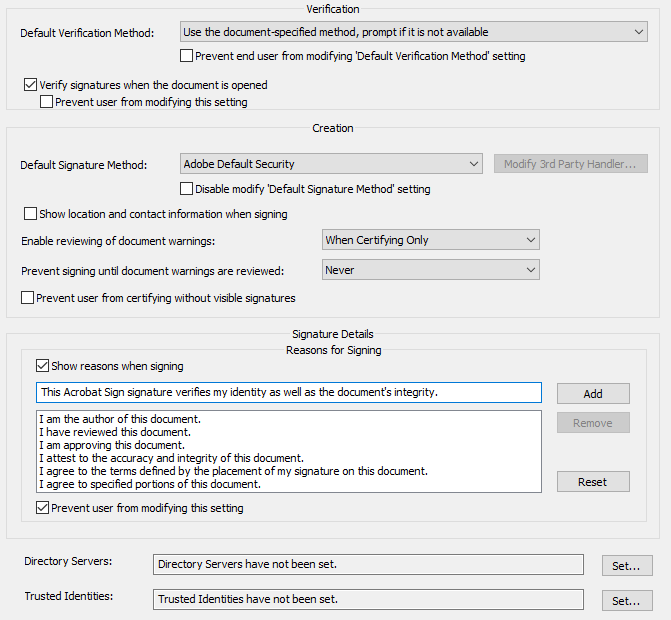This screenshot has height=620, width=671.
Task: Uncheck 'Verify signatures when the document is opened'
Action: click(x=31, y=85)
